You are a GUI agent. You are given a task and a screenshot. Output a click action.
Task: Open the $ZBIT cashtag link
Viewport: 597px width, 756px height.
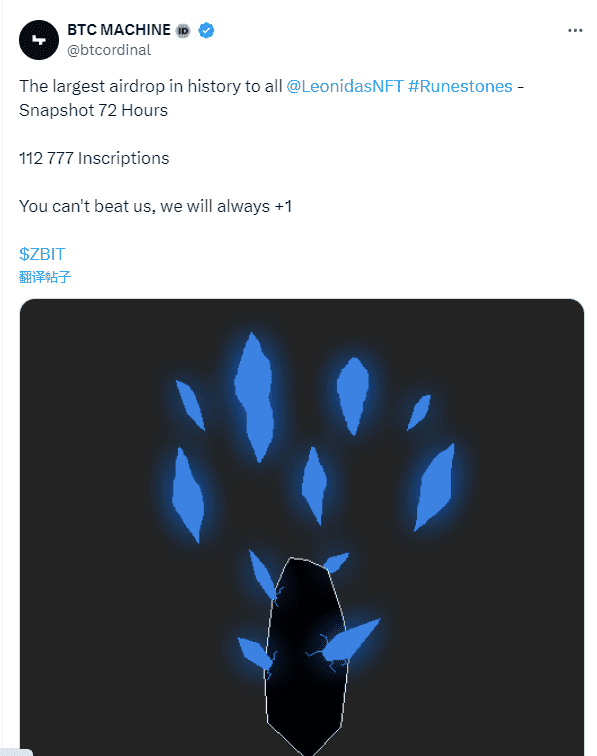point(42,254)
